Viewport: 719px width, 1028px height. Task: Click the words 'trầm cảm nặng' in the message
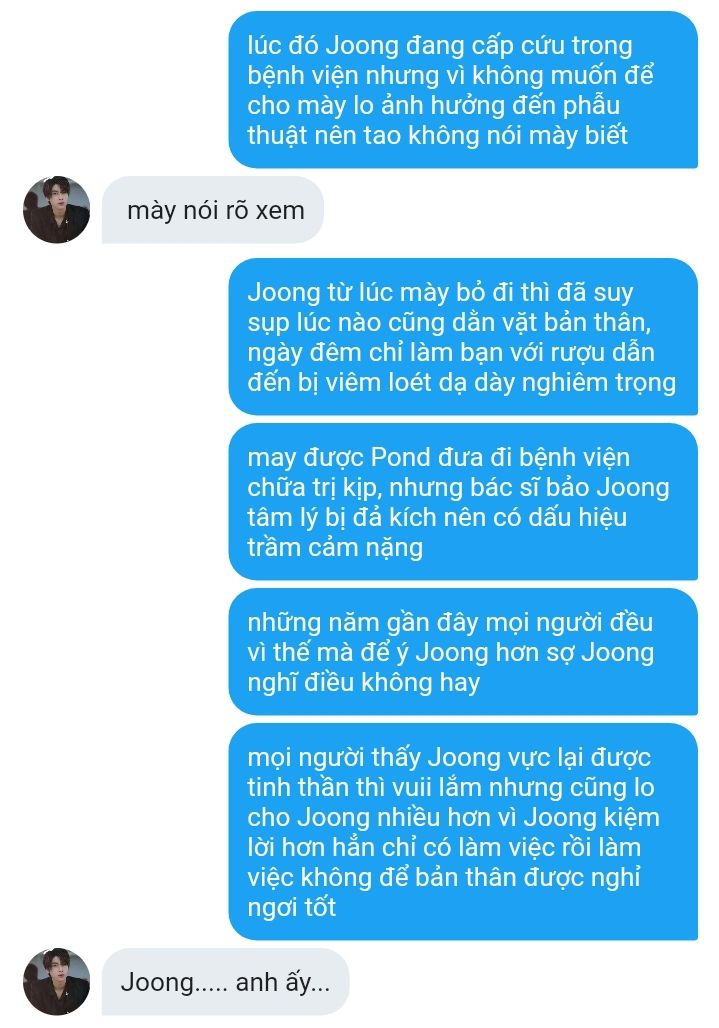pos(335,547)
